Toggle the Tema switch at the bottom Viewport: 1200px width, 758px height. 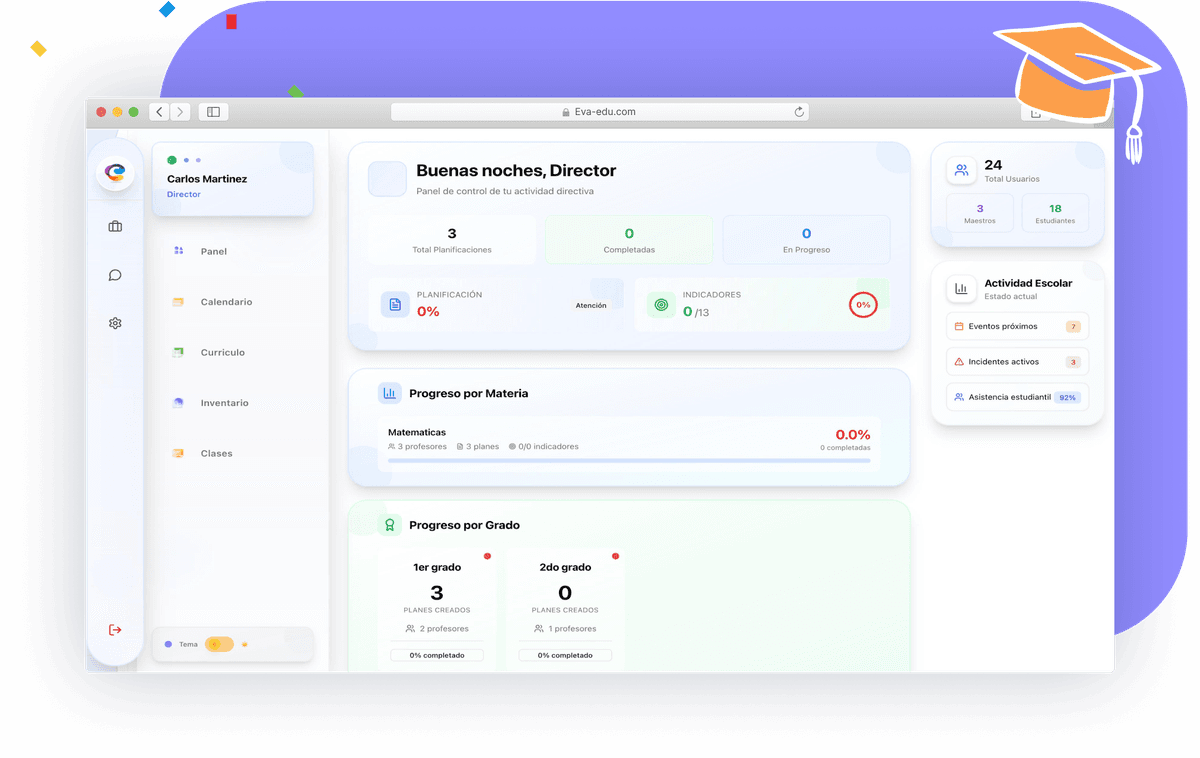[222, 644]
